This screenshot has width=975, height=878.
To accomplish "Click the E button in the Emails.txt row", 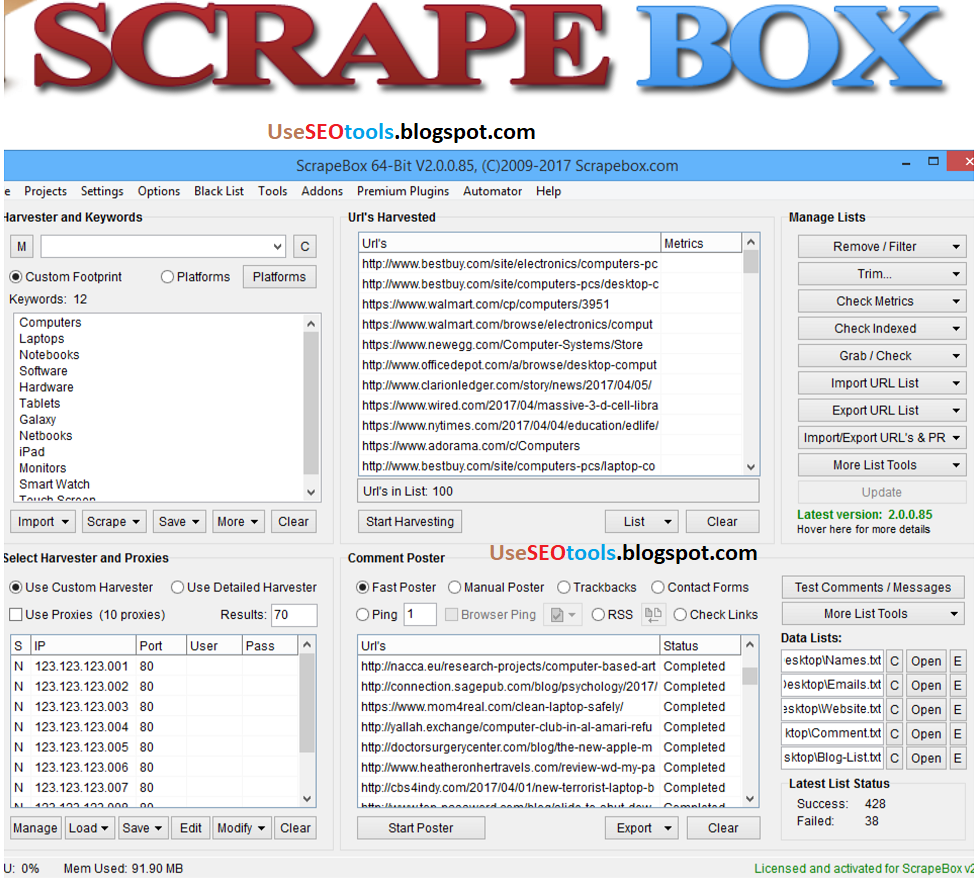I will click(x=958, y=685).
